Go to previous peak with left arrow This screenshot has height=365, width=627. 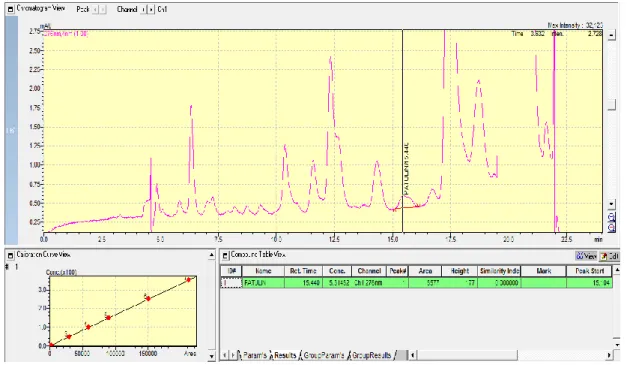click(96, 9)
